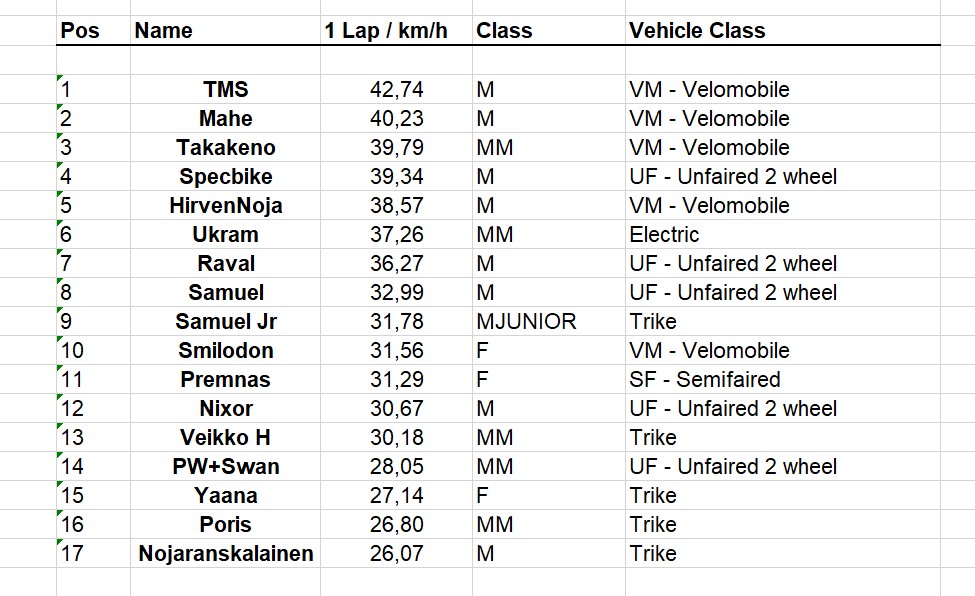Screen dimensions: 975x596
Task: Select the Nojaranskalainen name cell
Action: (225, 554)
